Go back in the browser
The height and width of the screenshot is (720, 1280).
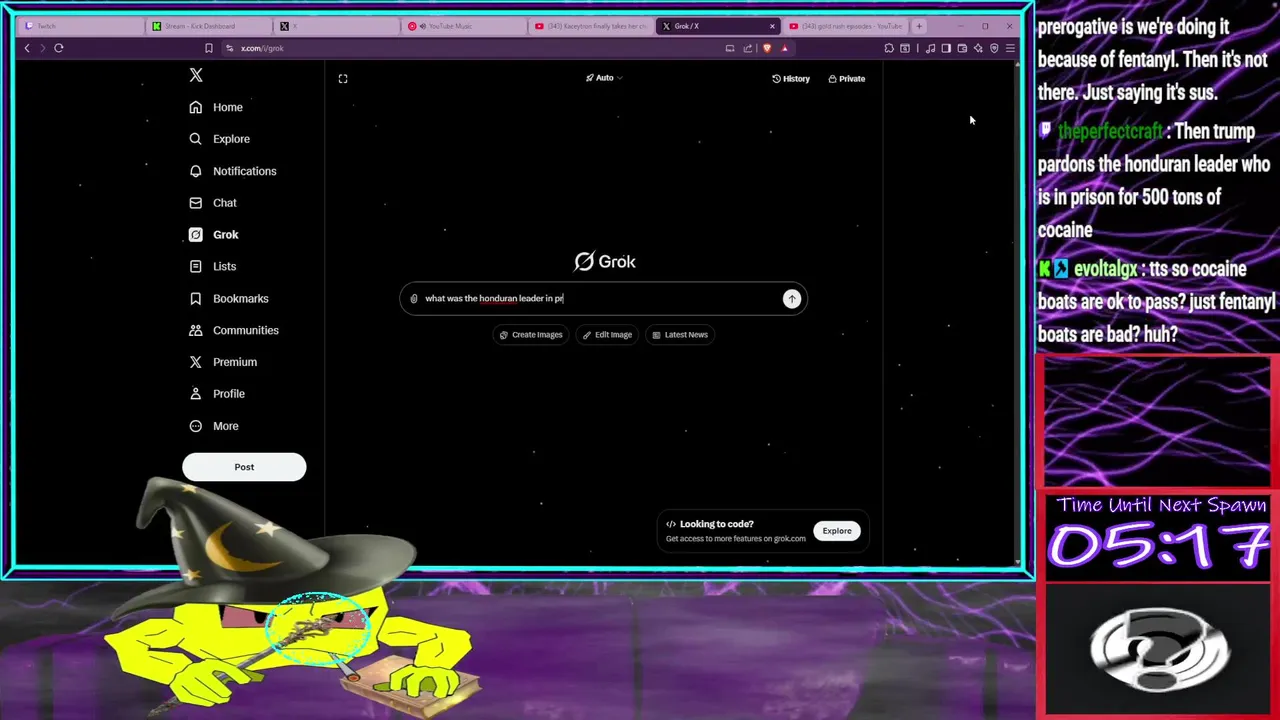click(x=27, y=48)
